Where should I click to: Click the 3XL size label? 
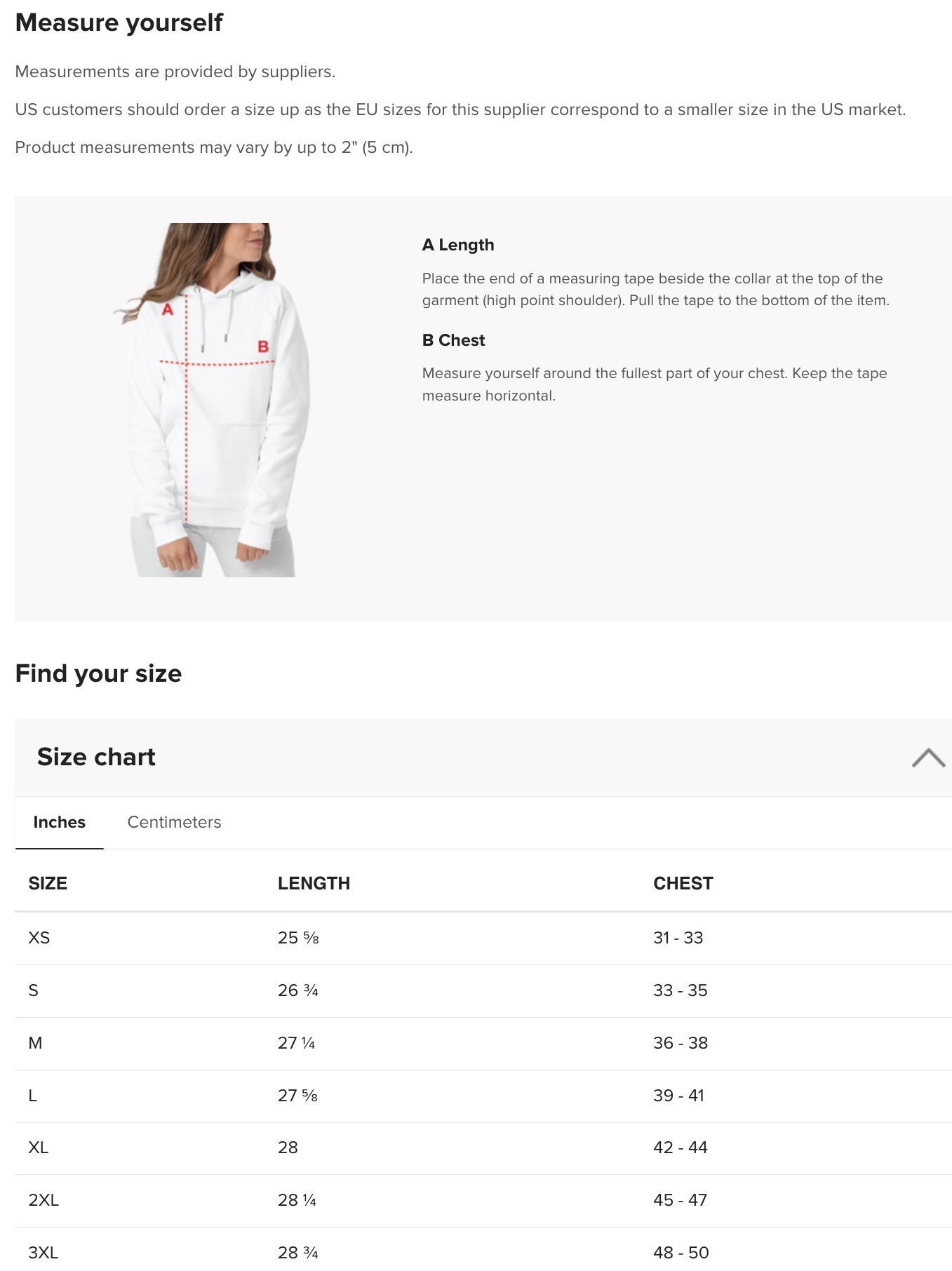43,1253
